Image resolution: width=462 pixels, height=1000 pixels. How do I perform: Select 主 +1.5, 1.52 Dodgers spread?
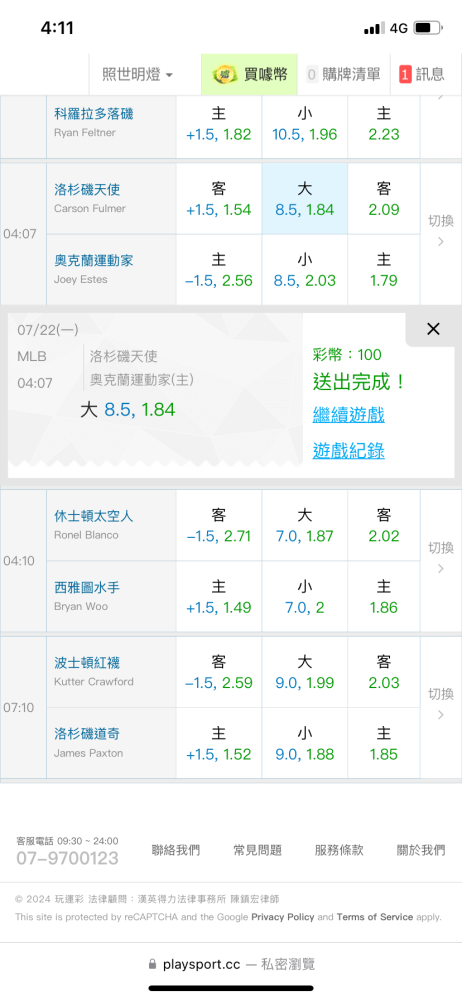[x=219, y=744]
